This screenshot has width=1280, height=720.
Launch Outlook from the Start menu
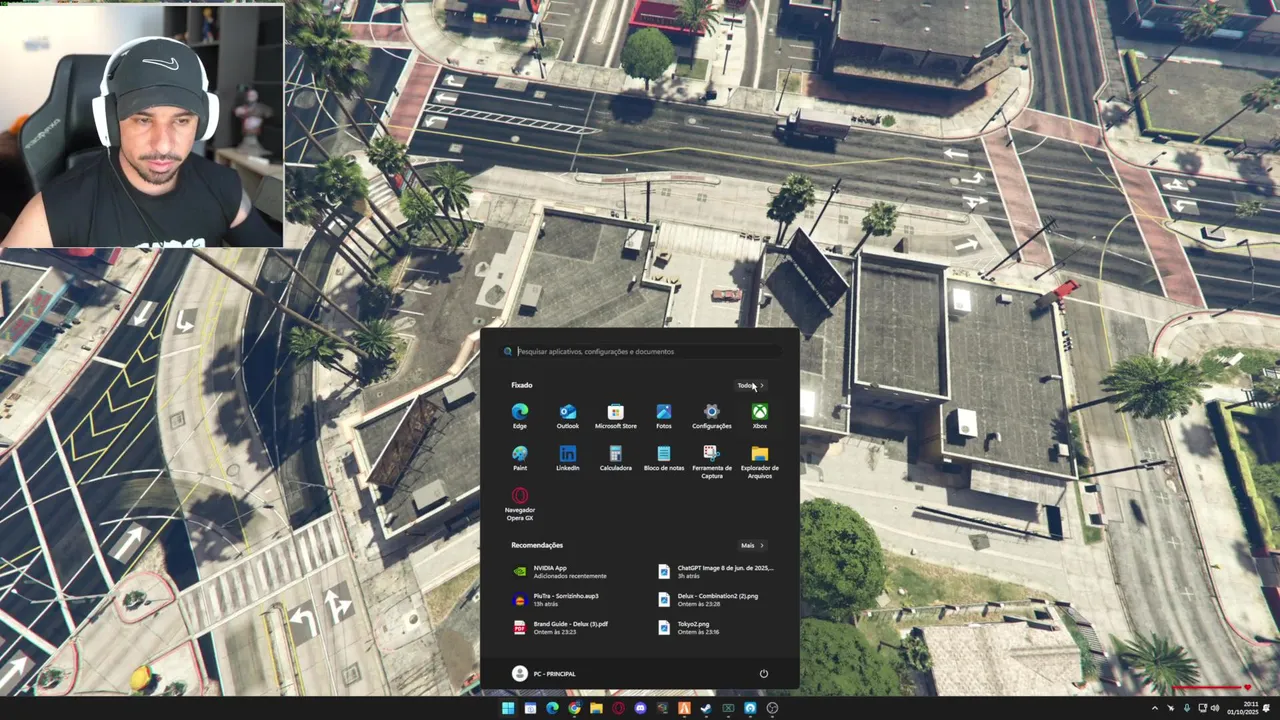[568, 416]
